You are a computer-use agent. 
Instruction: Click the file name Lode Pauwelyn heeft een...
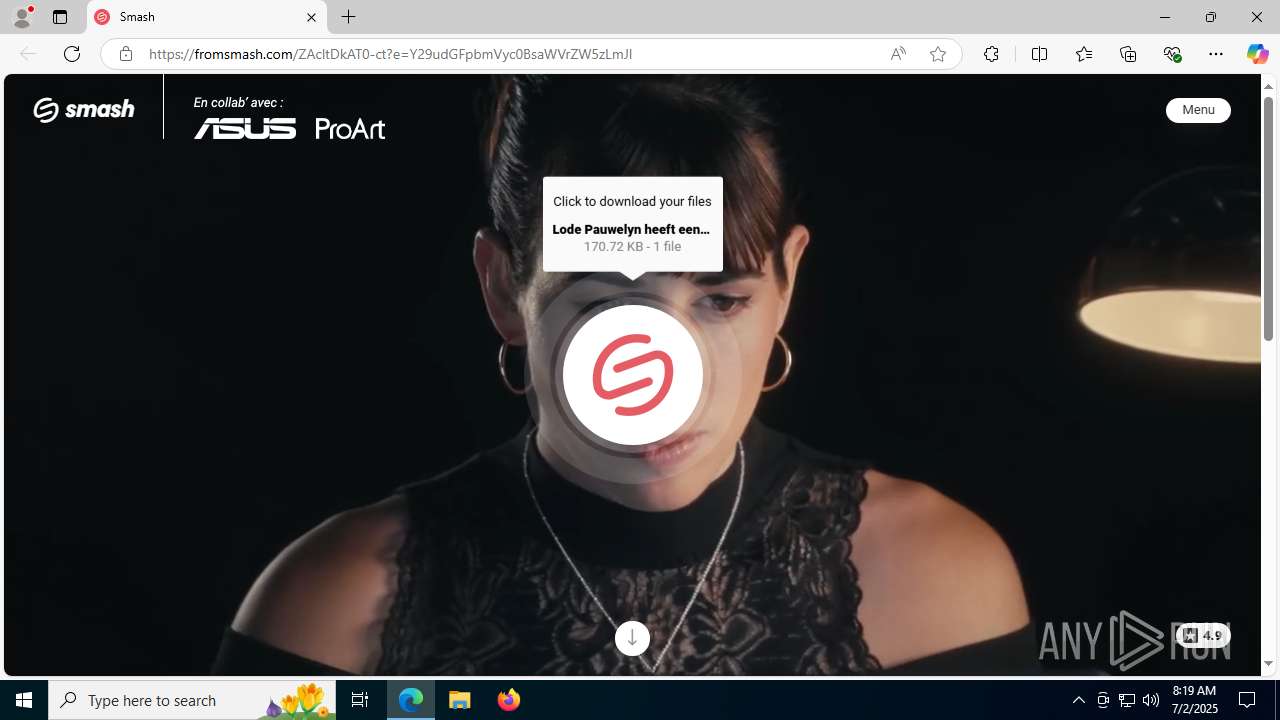pos(632,229)
